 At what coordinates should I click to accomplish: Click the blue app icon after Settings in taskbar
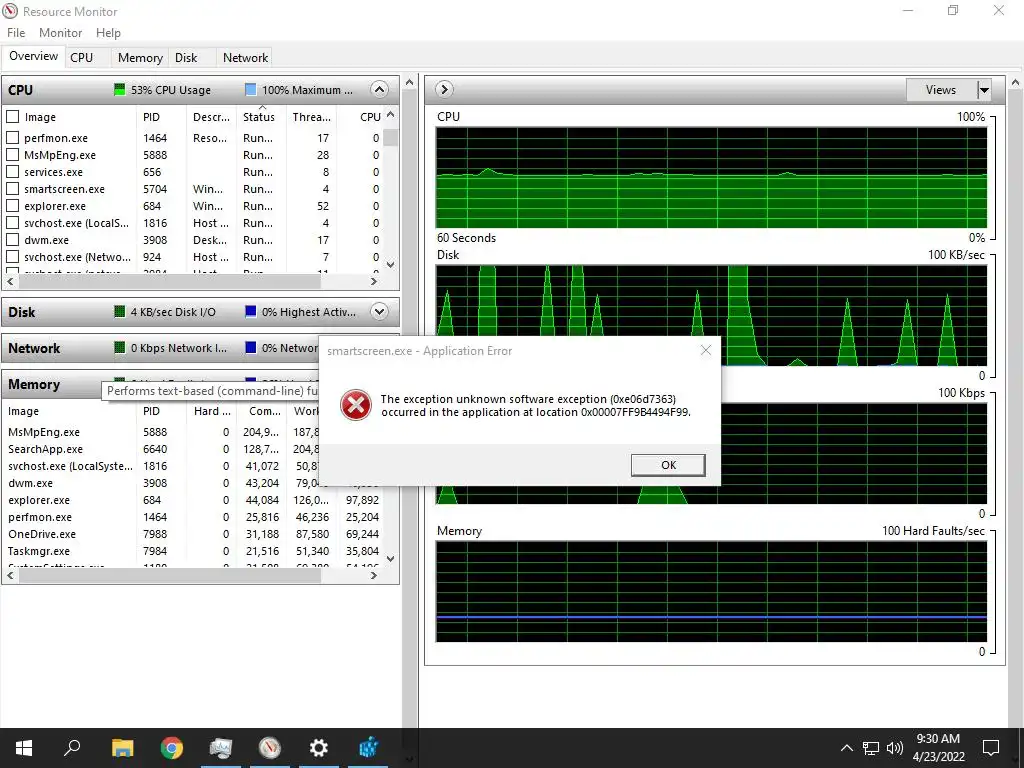tap(368, 748)
